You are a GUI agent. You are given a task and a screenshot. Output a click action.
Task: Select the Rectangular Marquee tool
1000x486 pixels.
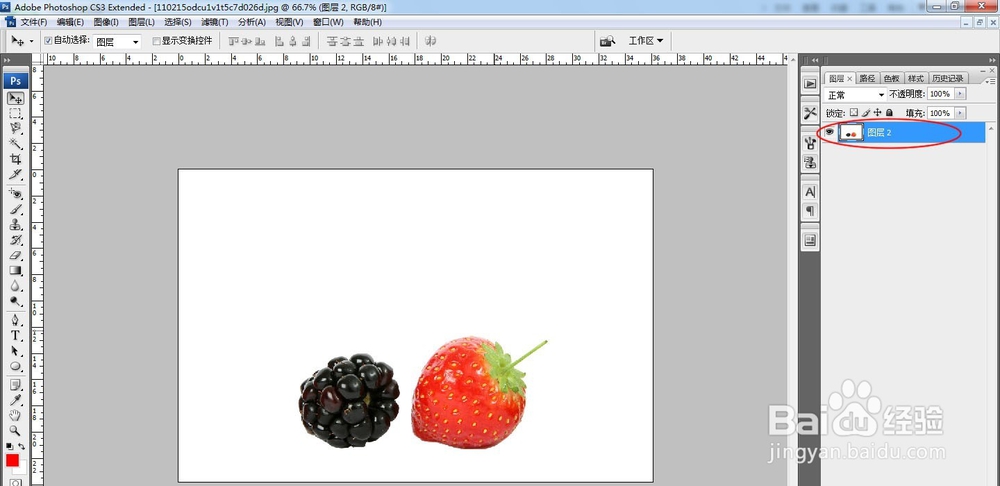(x=15, y=114)
